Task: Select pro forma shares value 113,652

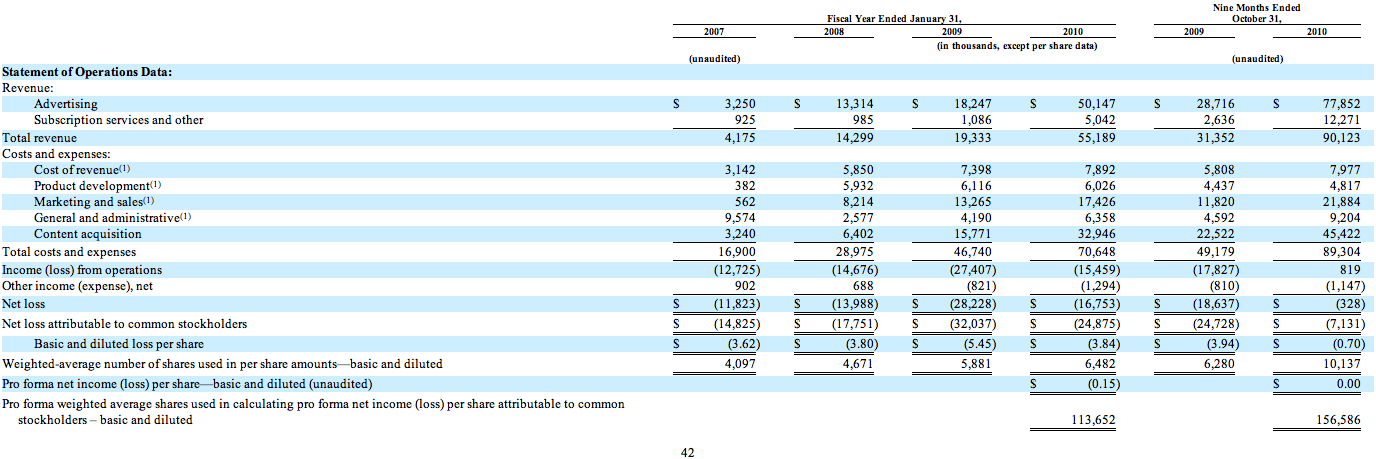Action: [1092, 421]
